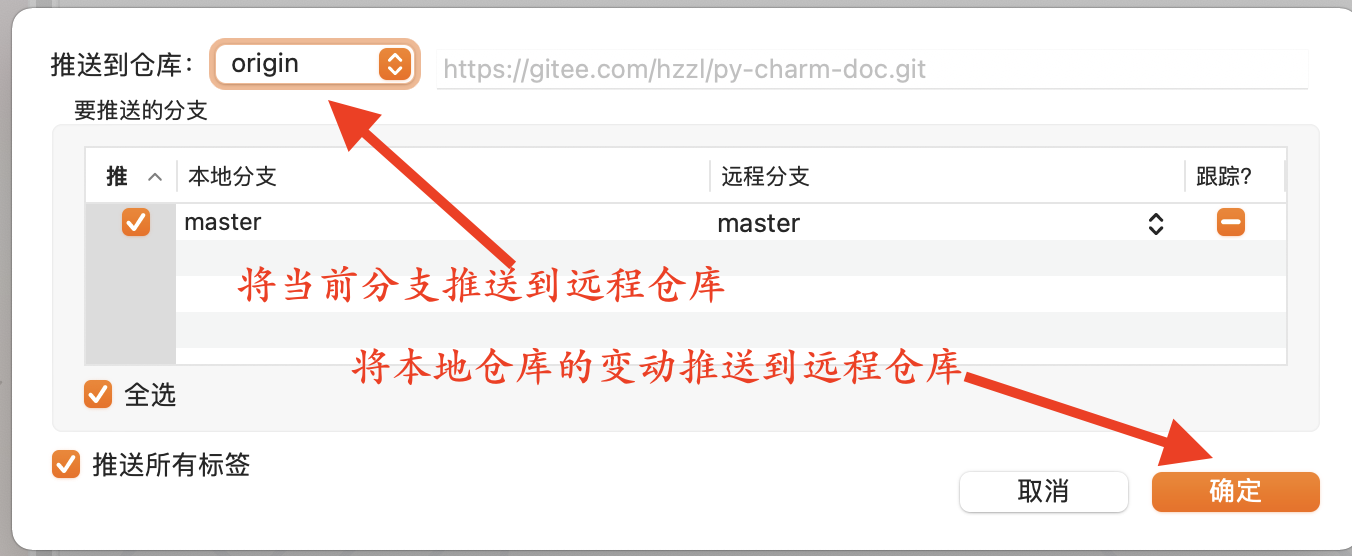This screenshot has height=556, width=1352.
Task: Click the gitee repository URL field
Action: (872, 69)
